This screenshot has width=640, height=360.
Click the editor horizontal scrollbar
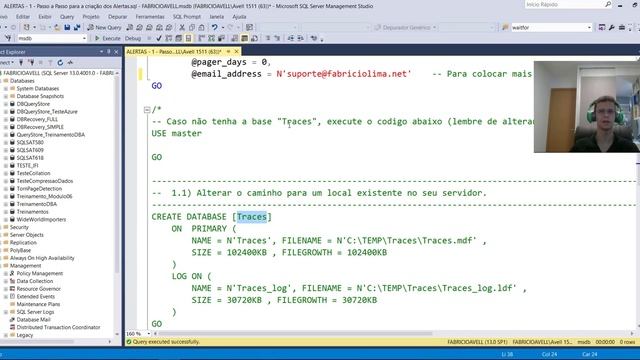296,333
